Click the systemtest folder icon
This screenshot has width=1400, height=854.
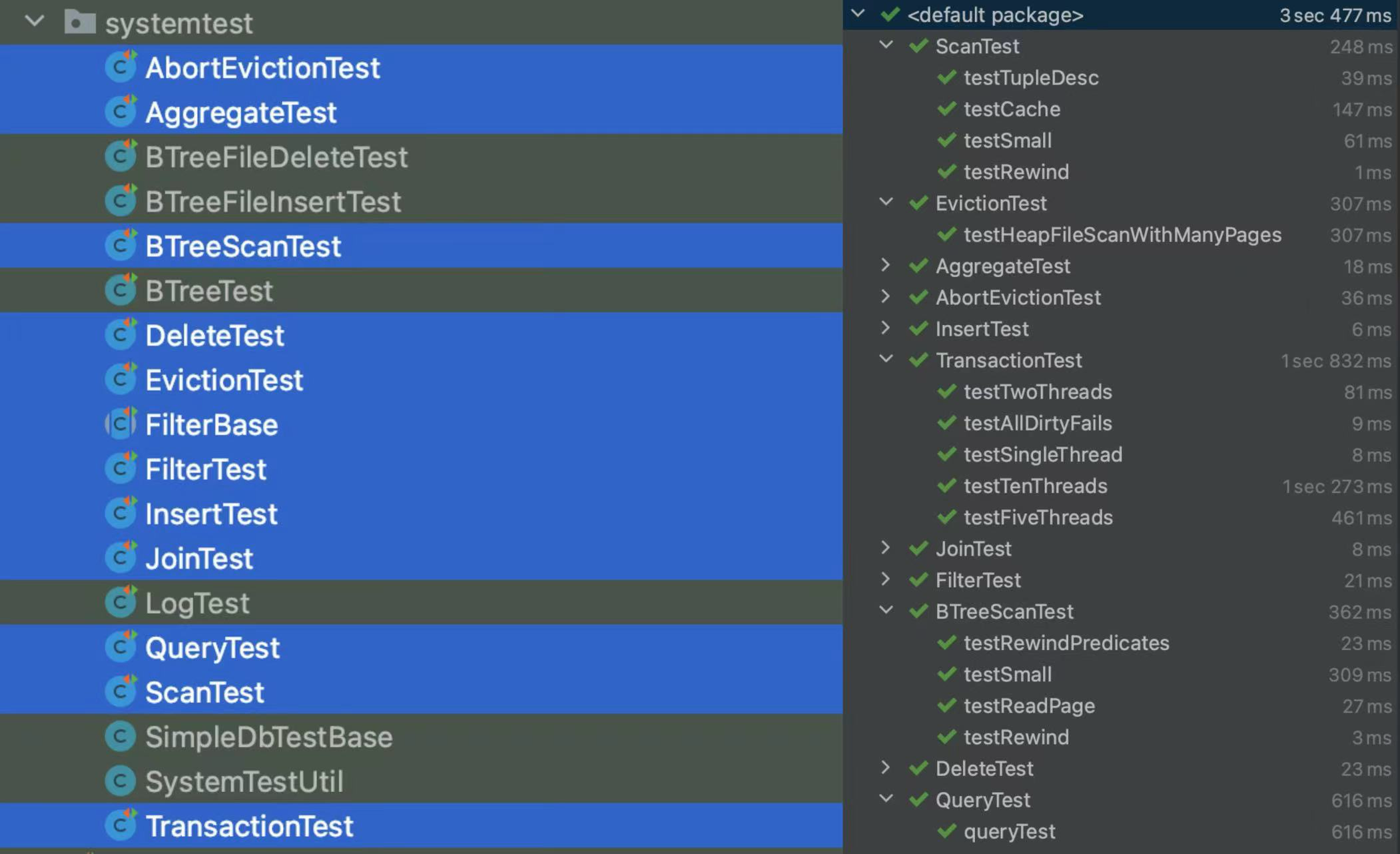(80, 23)
